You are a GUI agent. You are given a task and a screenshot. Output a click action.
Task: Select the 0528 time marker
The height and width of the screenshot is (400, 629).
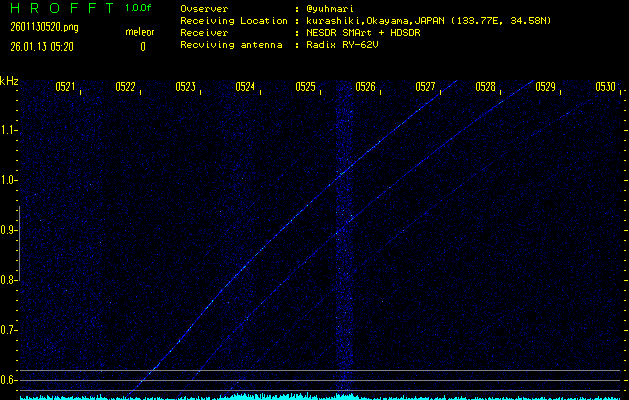click(486, 87)
